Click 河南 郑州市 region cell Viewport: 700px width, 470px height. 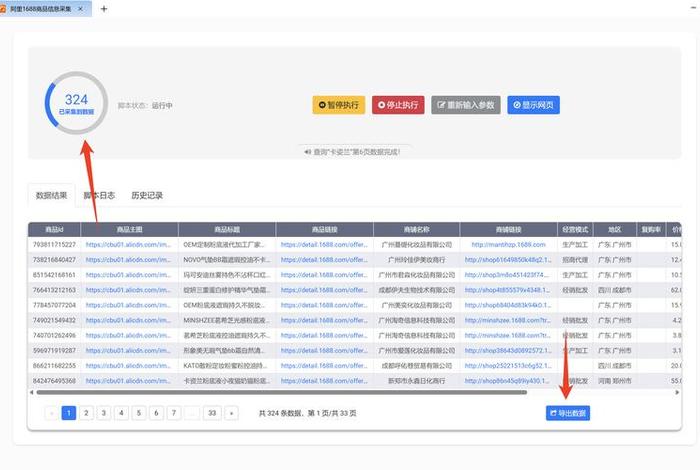click(x=615, y=381)
